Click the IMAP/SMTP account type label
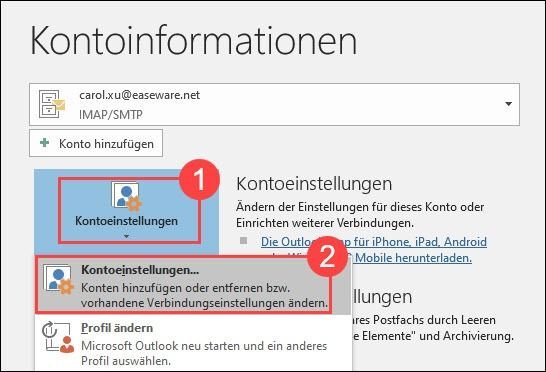Screen dimensions: 546x372 click(x=111, y=115)
